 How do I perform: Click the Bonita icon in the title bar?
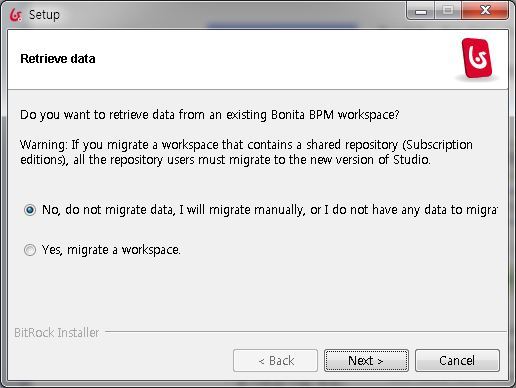[16, 15]
